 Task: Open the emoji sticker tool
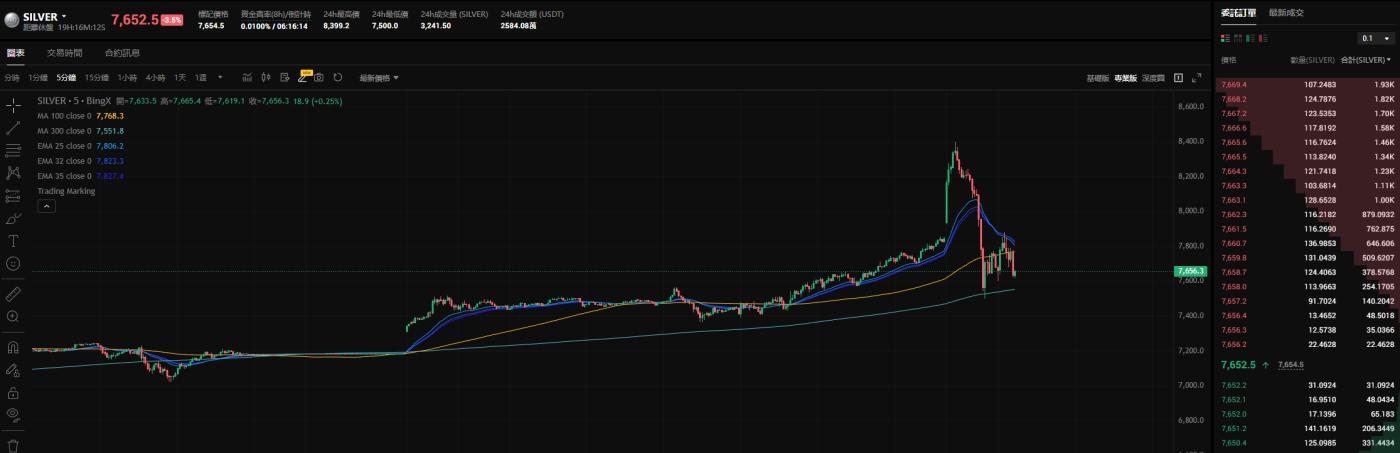[x=13, y=263]
